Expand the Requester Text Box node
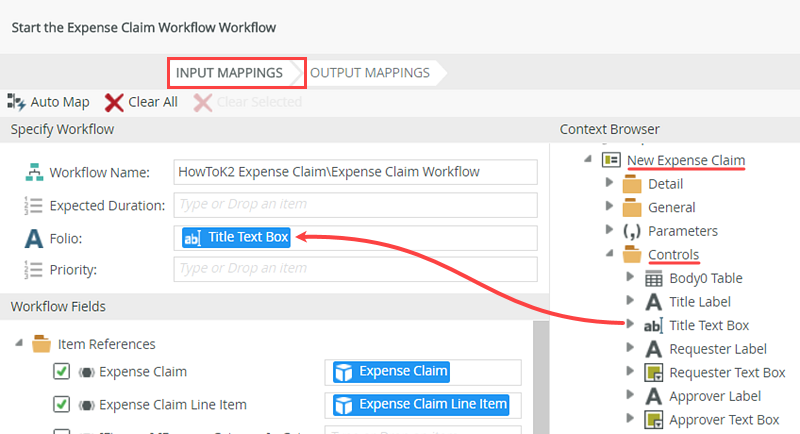Viewport: 800px width, 434px height. (x=631, y=371)
